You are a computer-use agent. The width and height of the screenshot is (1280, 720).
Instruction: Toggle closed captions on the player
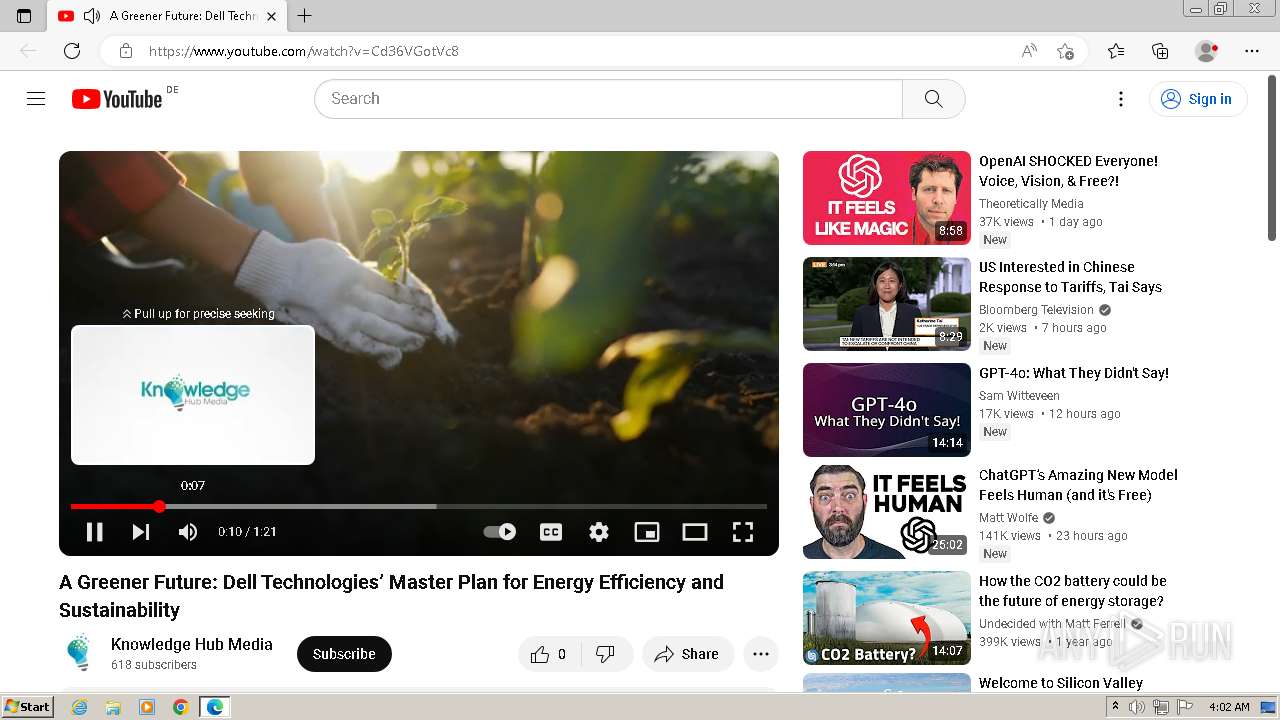pyautogui.click(x=551, y=532)
